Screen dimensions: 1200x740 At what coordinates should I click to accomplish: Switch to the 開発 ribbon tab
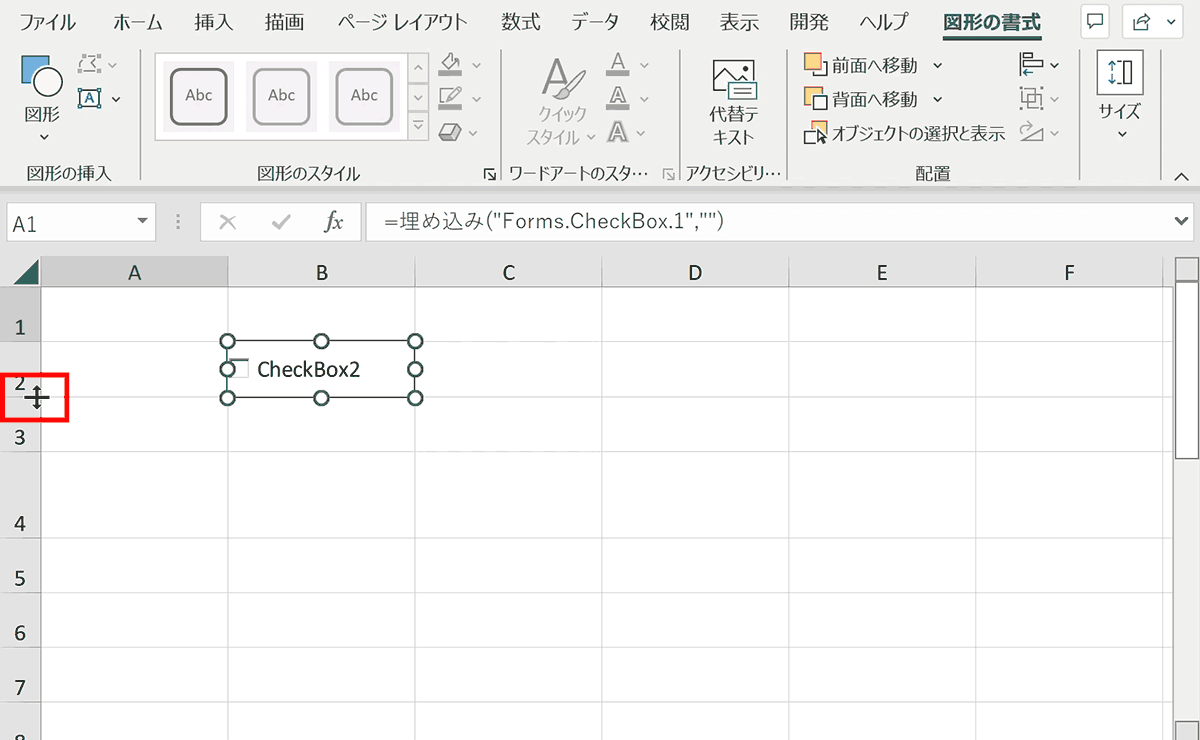[x=808, y=21]
